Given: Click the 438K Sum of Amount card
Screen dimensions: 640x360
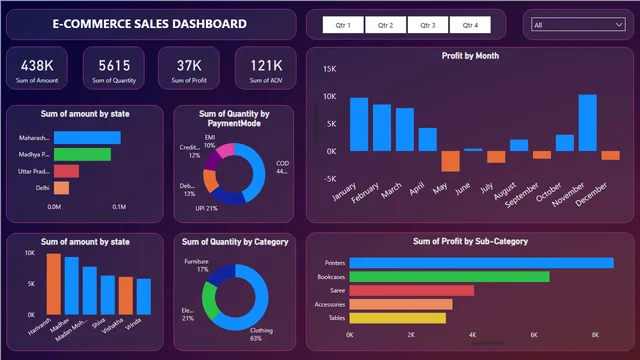Looking at the screenshot, I should (x=37, y=69).
